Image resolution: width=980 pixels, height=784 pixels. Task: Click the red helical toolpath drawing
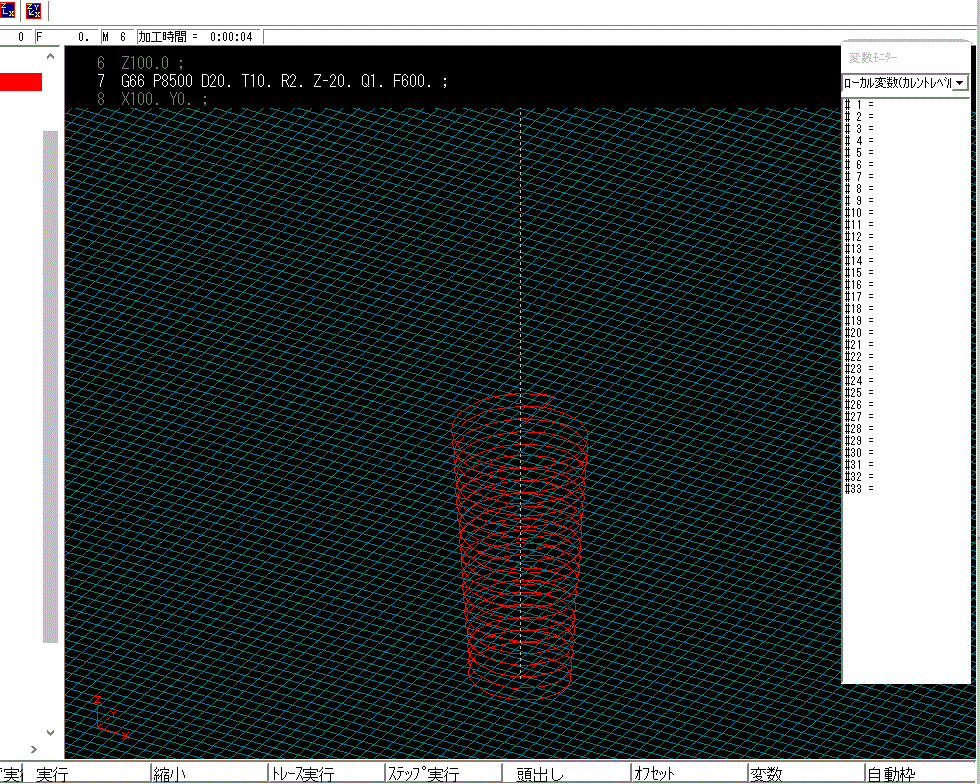520,547
